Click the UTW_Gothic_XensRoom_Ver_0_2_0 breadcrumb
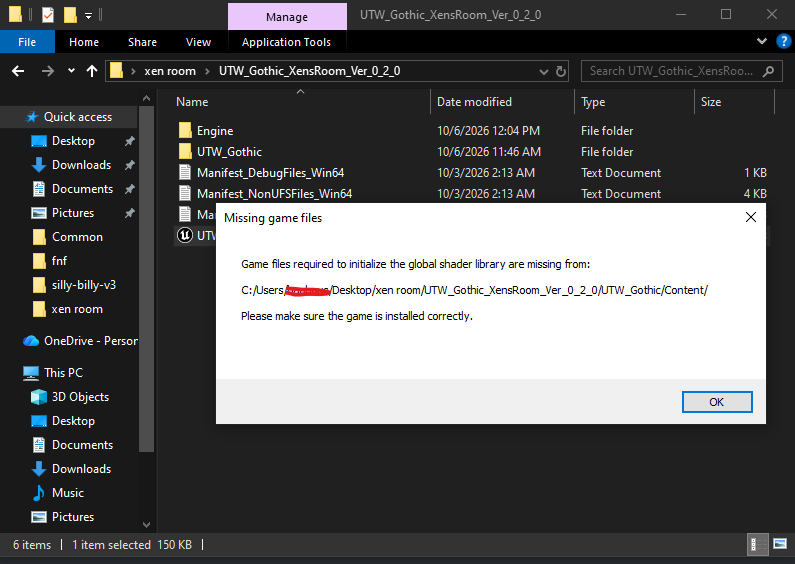 [309, 71]
